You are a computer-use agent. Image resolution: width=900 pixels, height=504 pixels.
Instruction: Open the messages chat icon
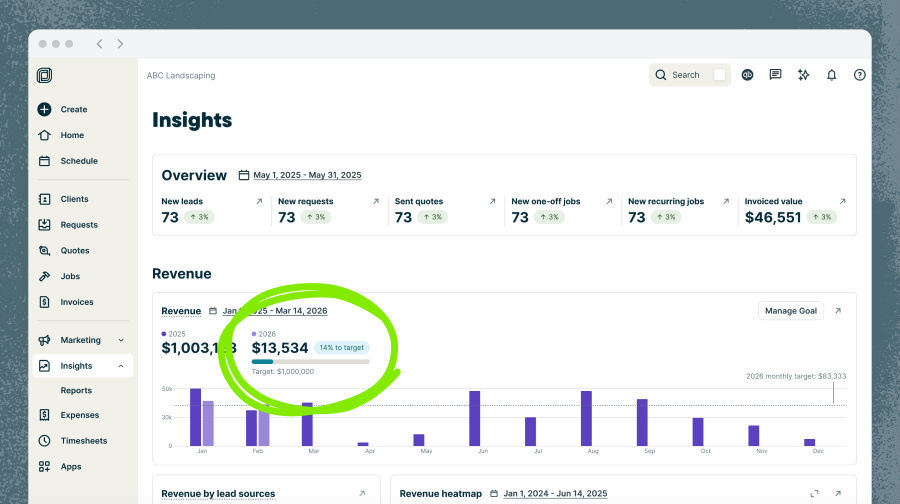[x=775, y=75]
